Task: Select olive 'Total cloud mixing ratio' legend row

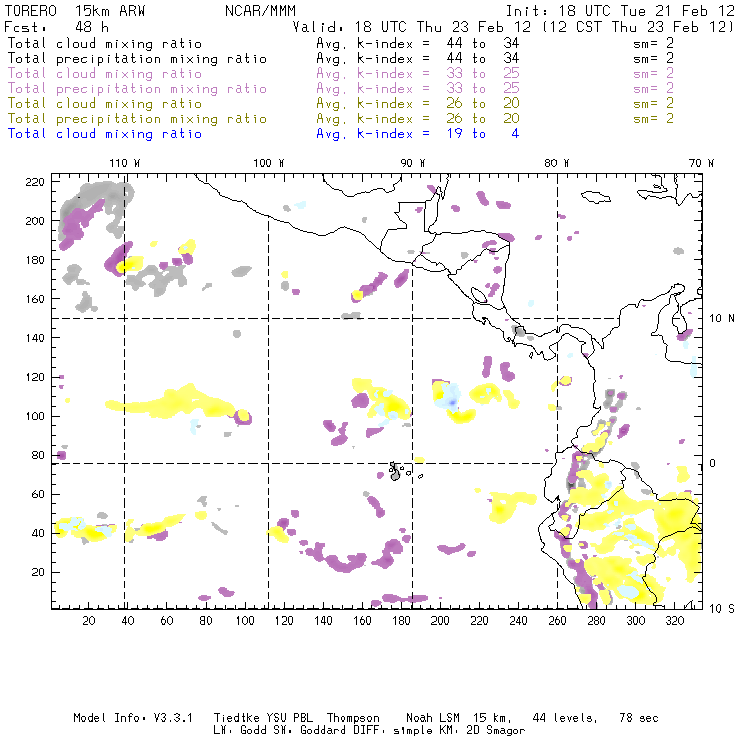Action: (x=341, y=104)
